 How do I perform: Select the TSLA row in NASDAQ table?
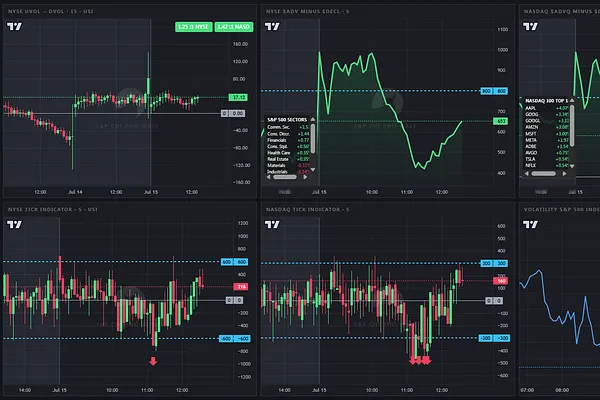pos(546,159)
